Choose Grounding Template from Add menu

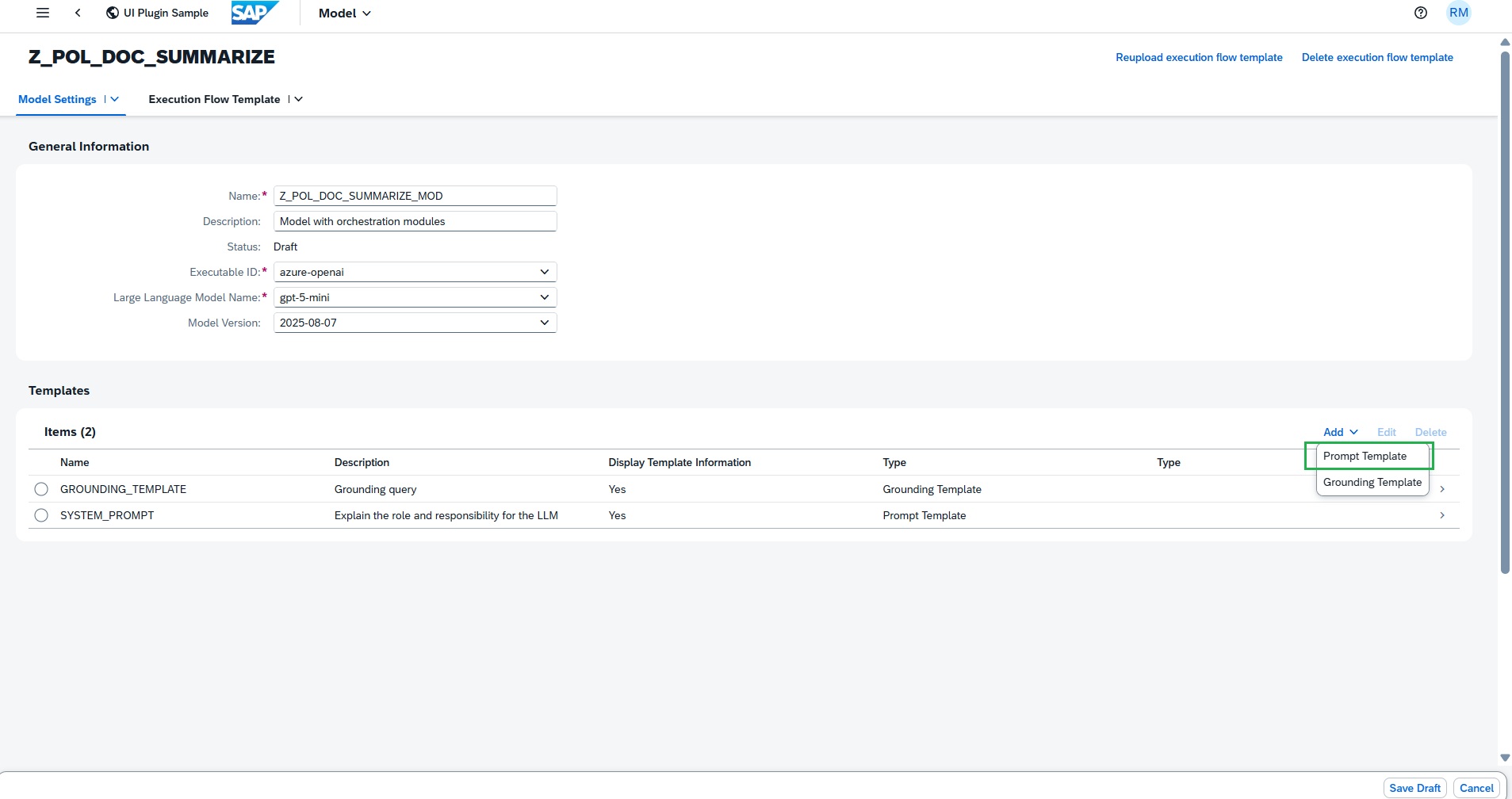click(1372, 482)
